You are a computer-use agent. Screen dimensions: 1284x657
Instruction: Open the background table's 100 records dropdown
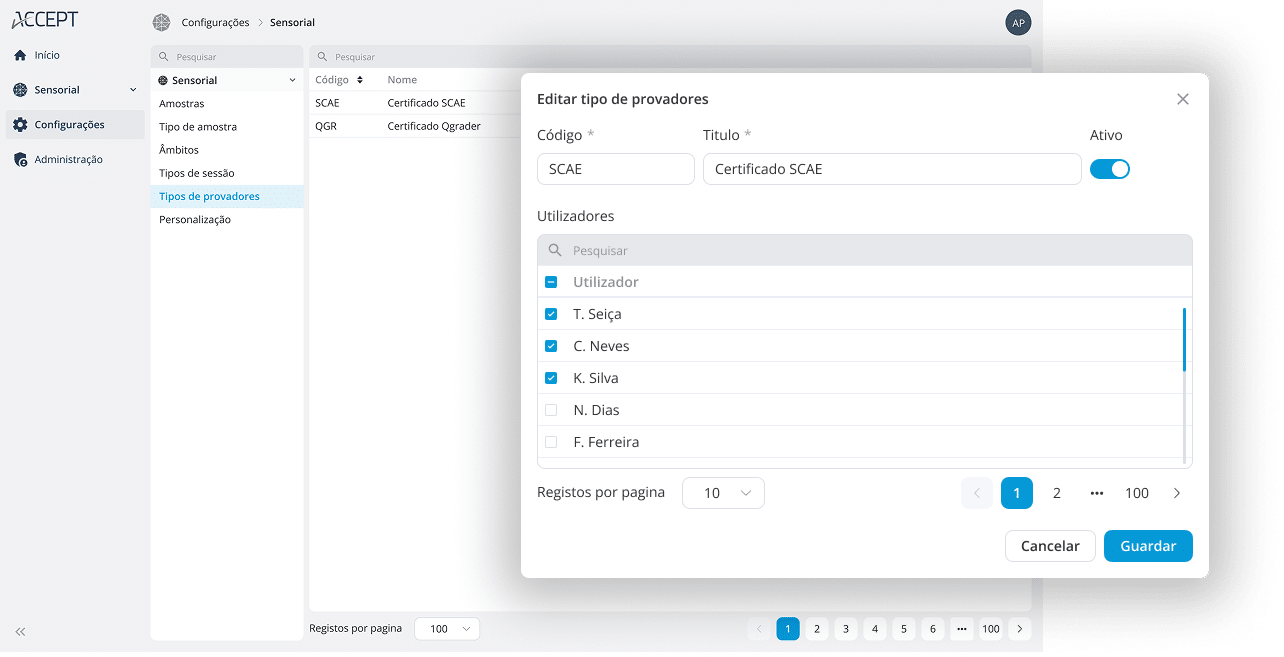447,629
